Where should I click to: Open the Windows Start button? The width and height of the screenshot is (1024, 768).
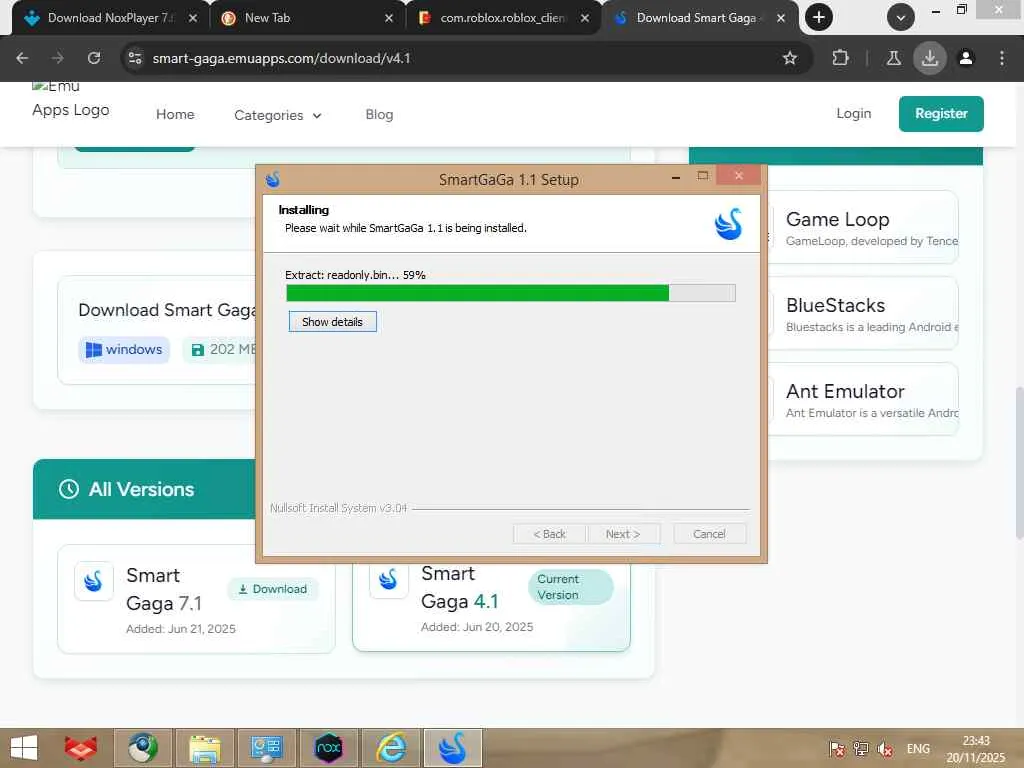coord(24,748)
